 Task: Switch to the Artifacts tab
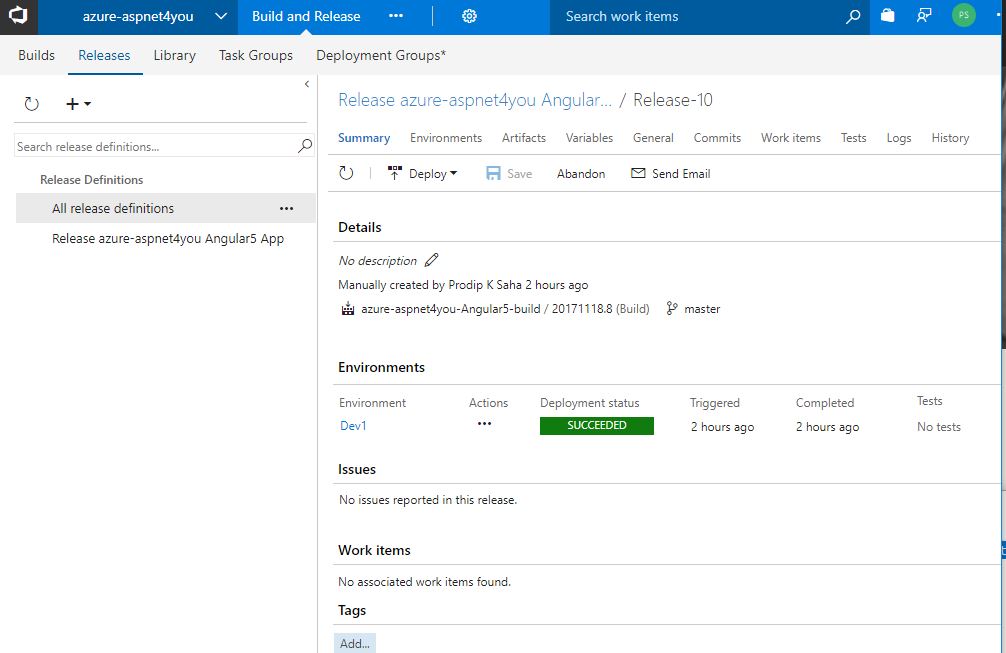(x=524, y=138)
